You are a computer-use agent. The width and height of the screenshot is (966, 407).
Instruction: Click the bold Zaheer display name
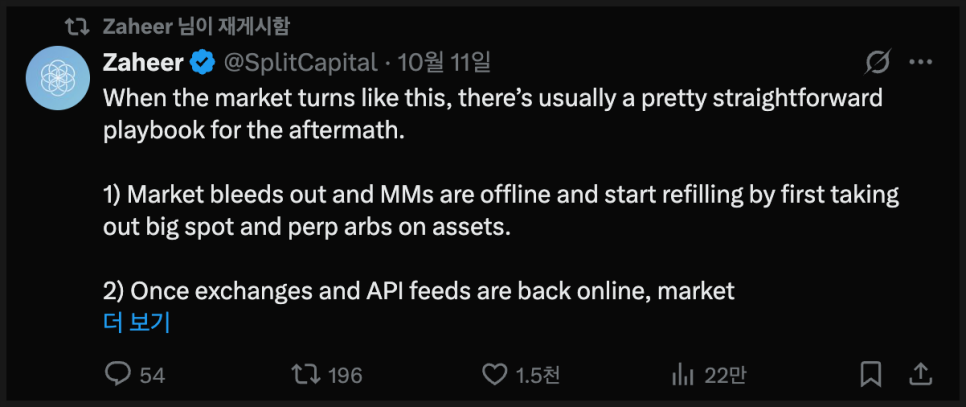click(x=143, y=63)
